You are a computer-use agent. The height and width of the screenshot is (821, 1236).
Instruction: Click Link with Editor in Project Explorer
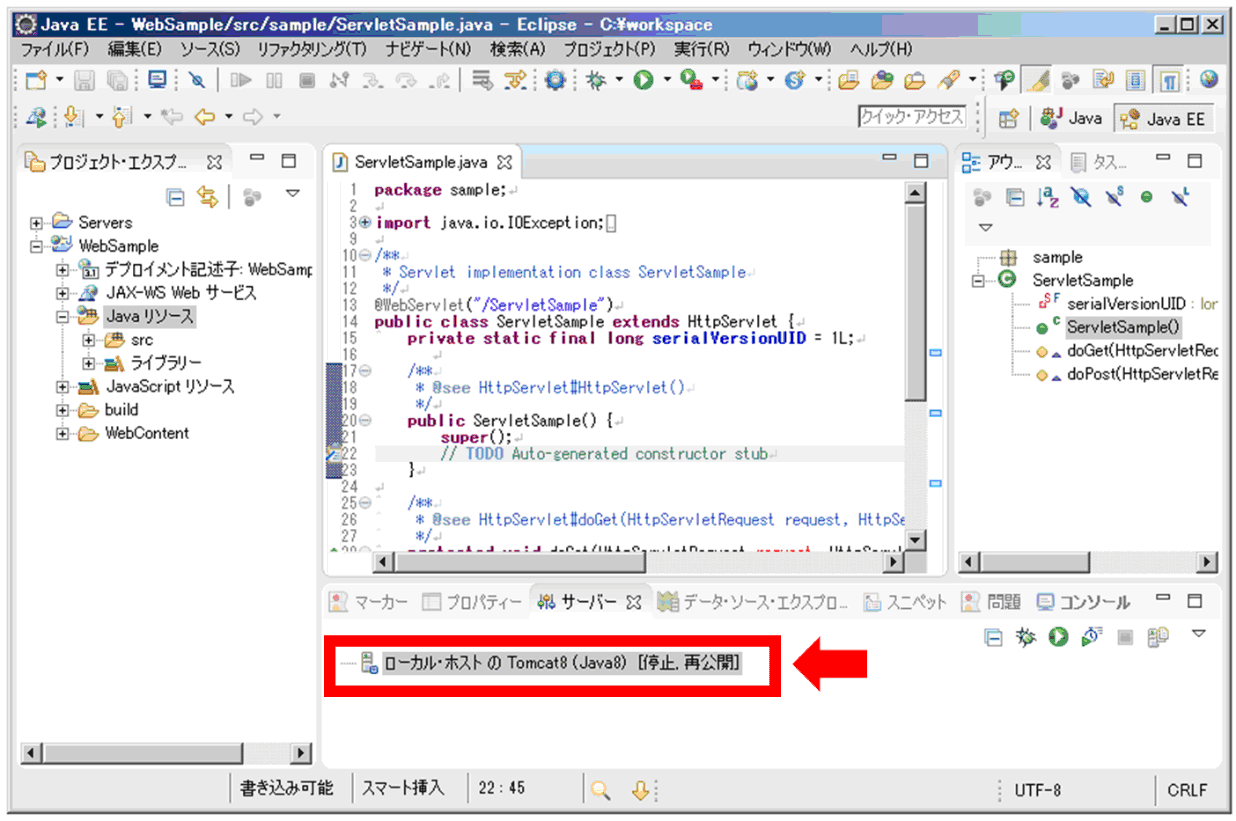pos(207,197)
